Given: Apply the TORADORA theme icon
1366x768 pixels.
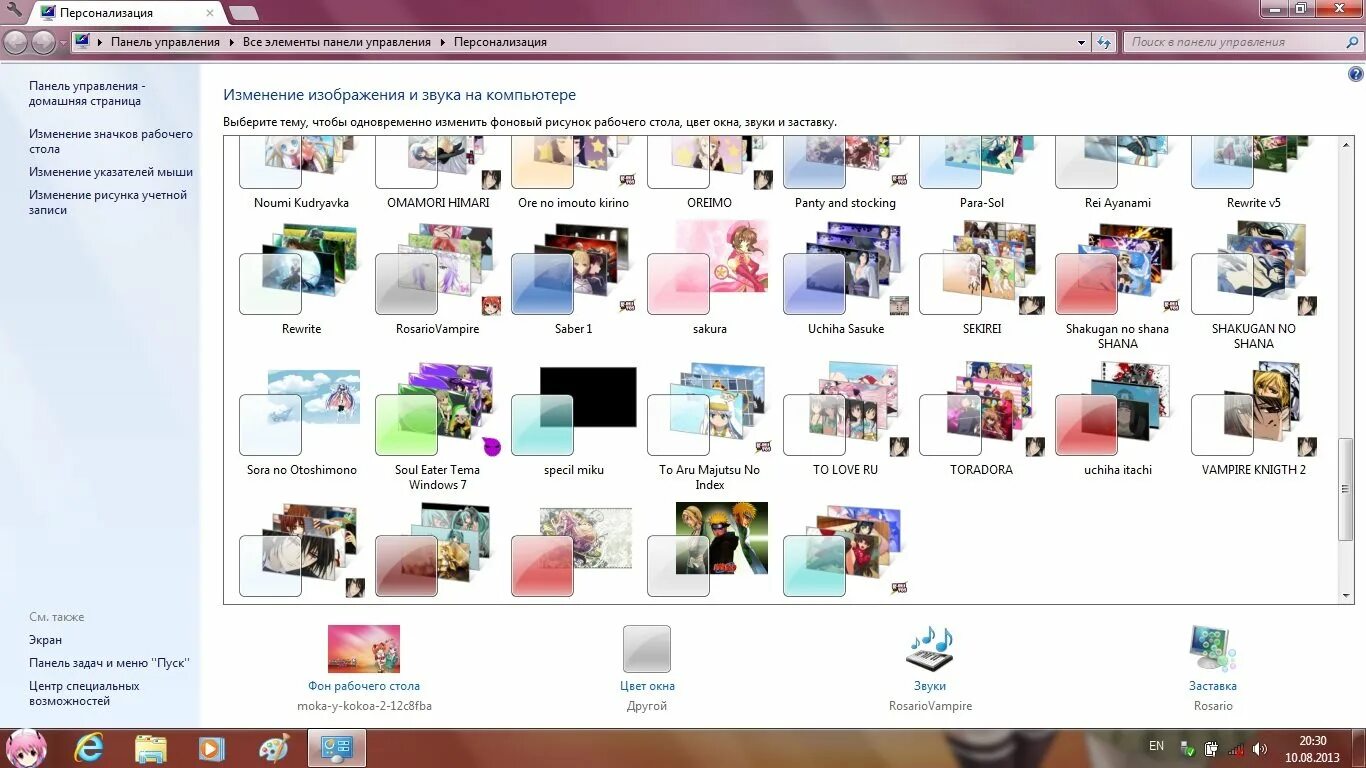Looking at the screenshot, I should click(x=982, y=410).
